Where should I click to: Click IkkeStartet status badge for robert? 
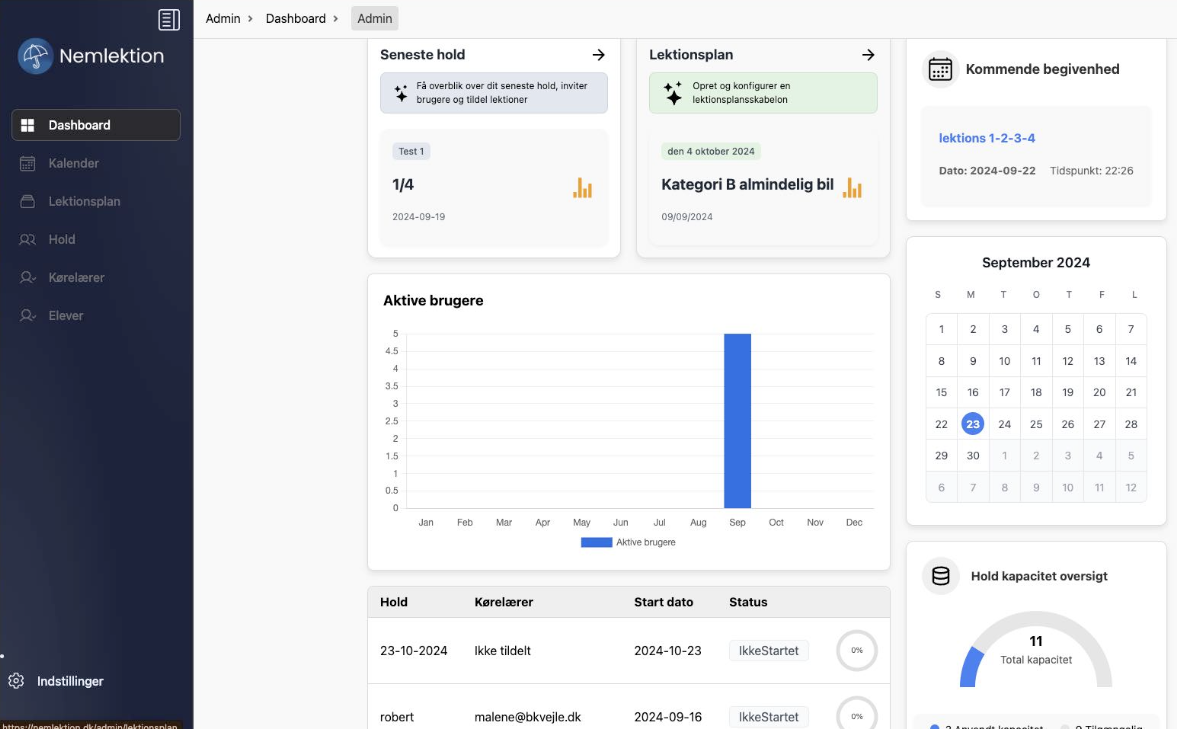point(768,717)
